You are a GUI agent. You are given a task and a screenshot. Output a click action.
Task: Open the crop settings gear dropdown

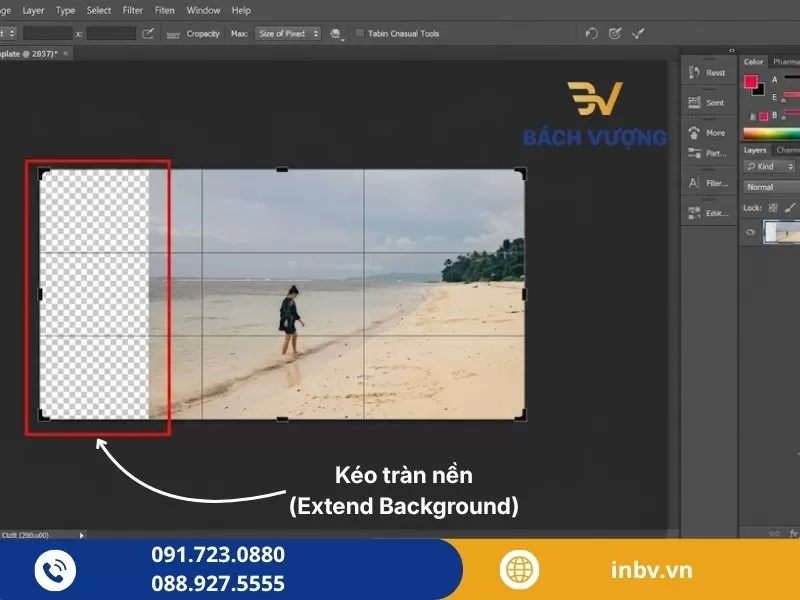pyautogui.click(x=336, y=34)
